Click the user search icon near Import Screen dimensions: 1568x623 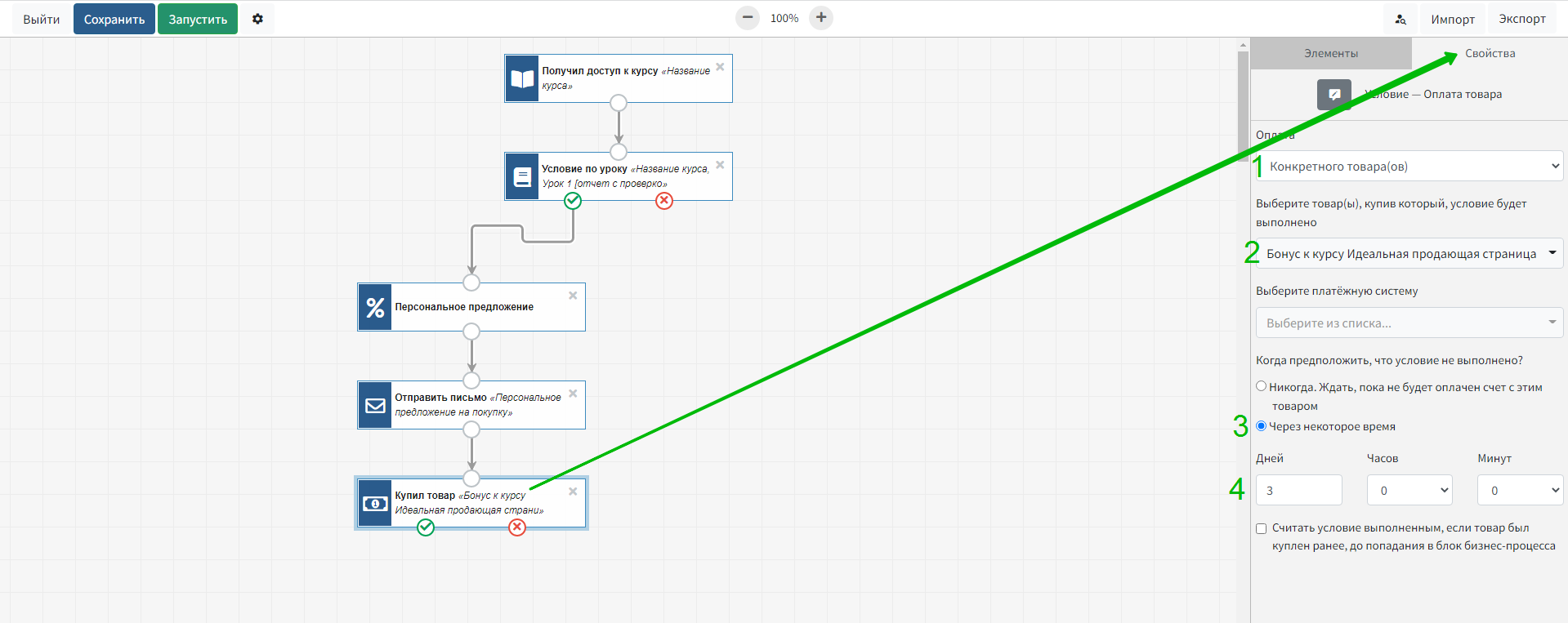(1400, 19)
